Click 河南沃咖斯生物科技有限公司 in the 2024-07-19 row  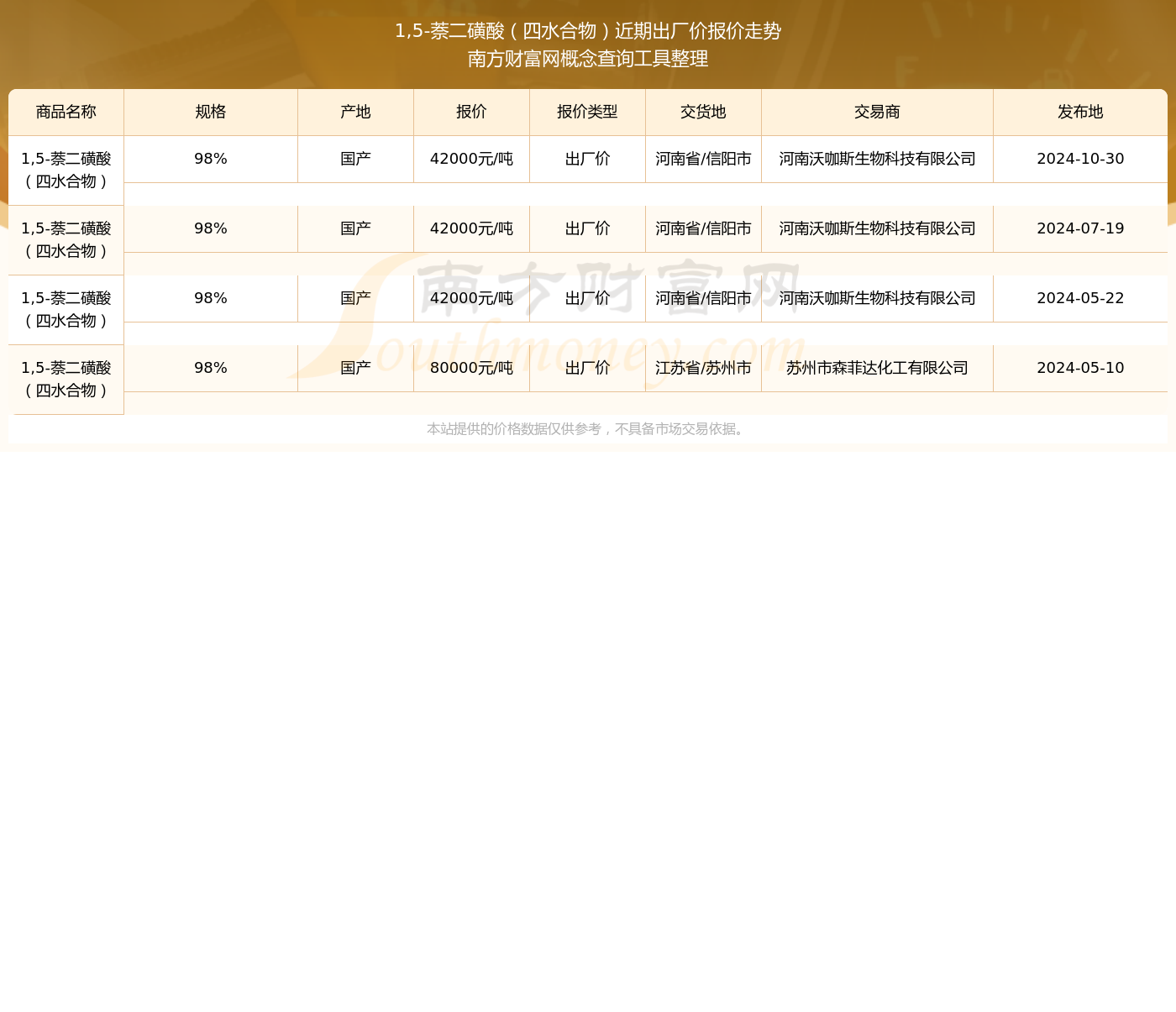click(x=878, y=229)
